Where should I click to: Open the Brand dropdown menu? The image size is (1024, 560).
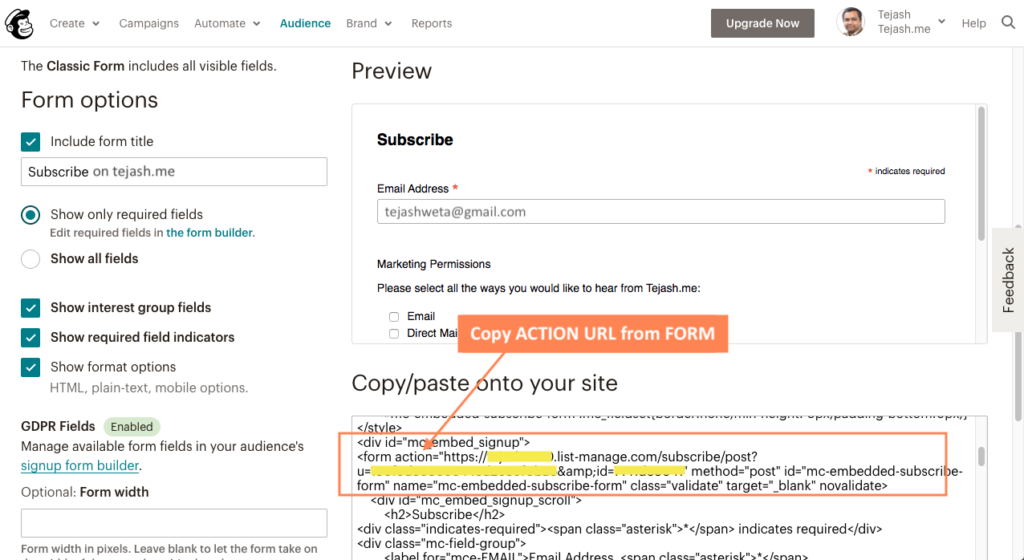[x=369, y=23]
